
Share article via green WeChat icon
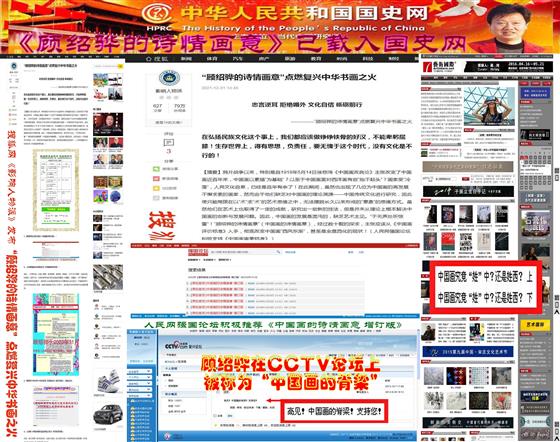click(156, 169)
